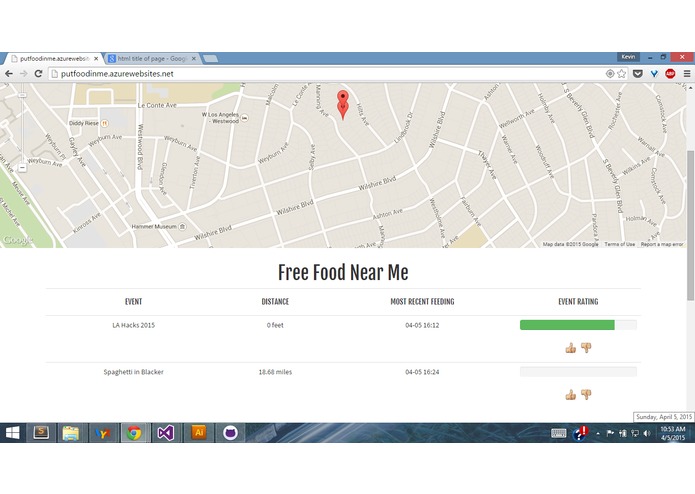Click Report a map error link
Screen dimensions: 695x494
662,244
